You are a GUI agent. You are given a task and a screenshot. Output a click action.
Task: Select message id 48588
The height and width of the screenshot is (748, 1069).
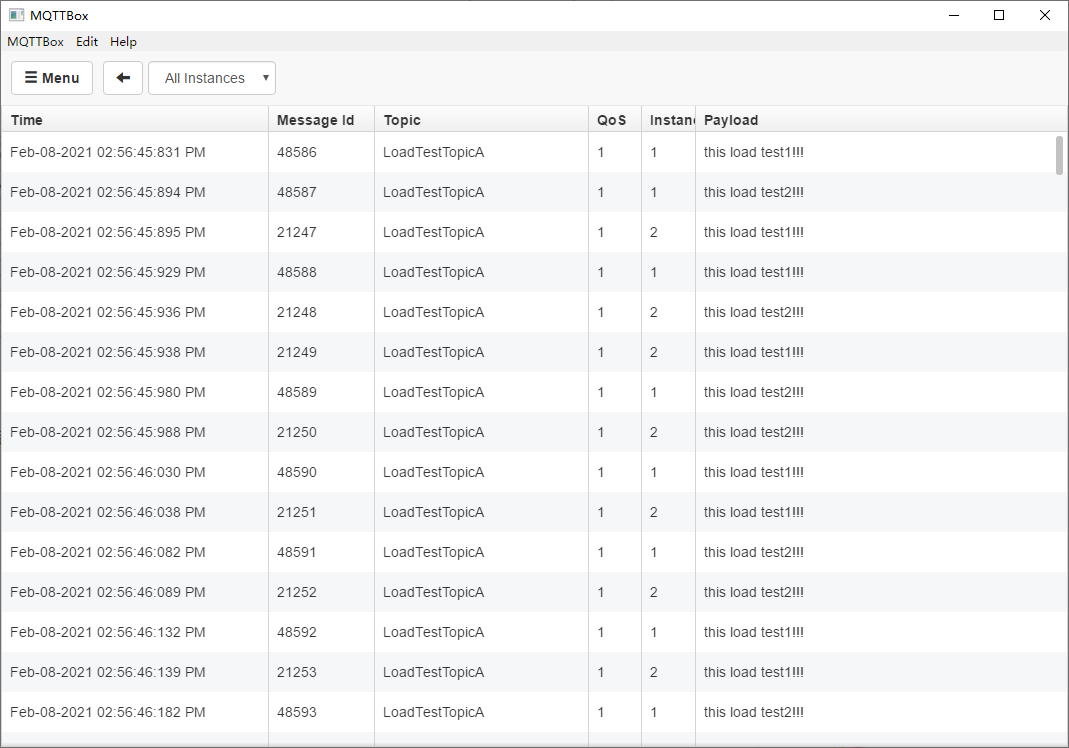tap(297, 272)
